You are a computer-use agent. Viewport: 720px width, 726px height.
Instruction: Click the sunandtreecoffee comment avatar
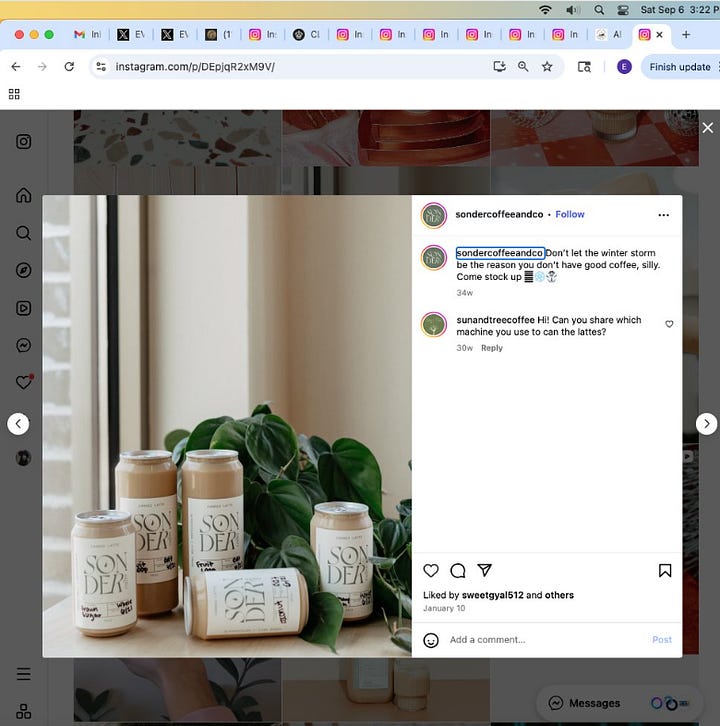pyautogui.click(x=434, y=325)
